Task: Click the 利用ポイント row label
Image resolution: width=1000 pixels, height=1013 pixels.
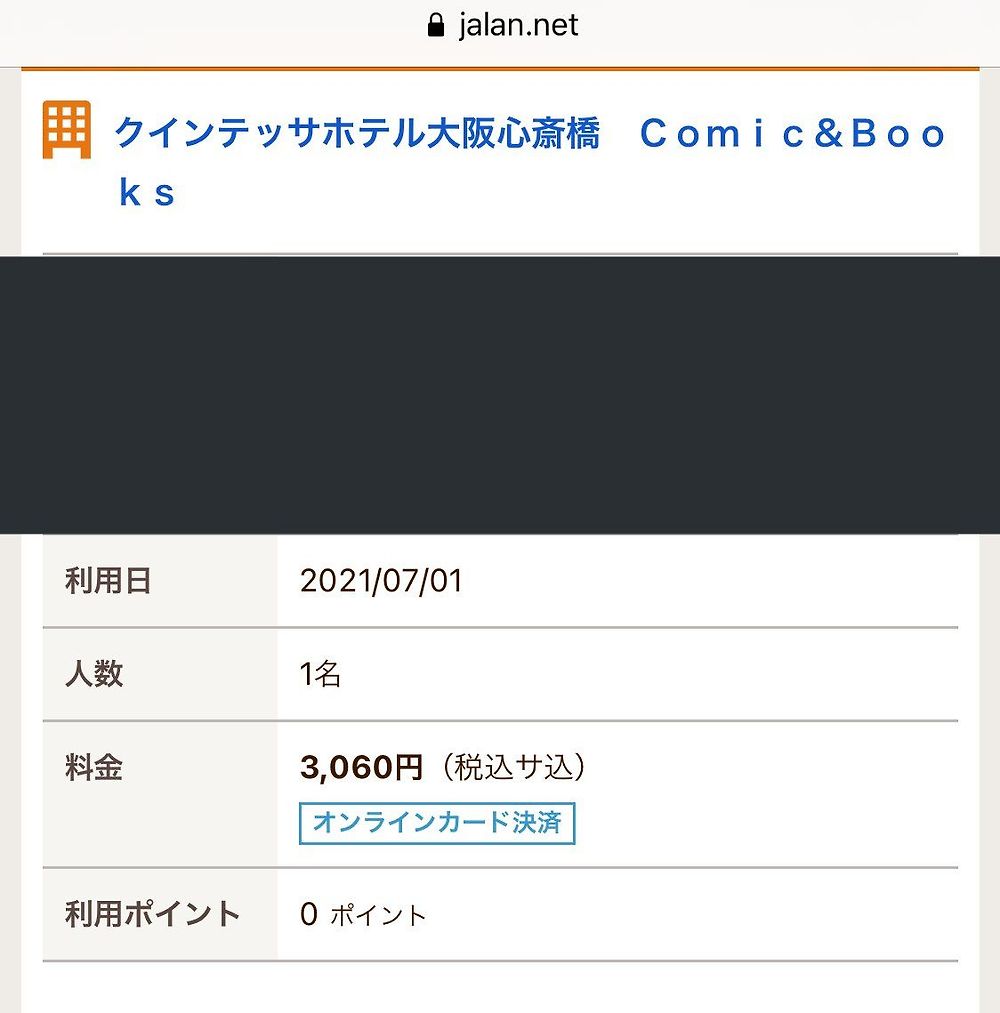Action: click(152, 914)
